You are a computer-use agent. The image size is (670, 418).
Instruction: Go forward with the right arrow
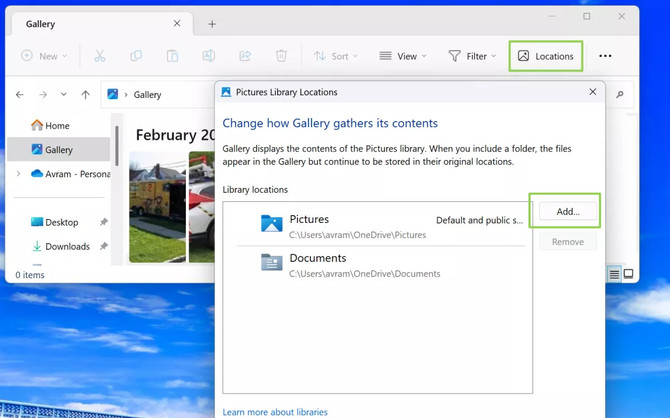pyautogui.click(x=43, y=94)
